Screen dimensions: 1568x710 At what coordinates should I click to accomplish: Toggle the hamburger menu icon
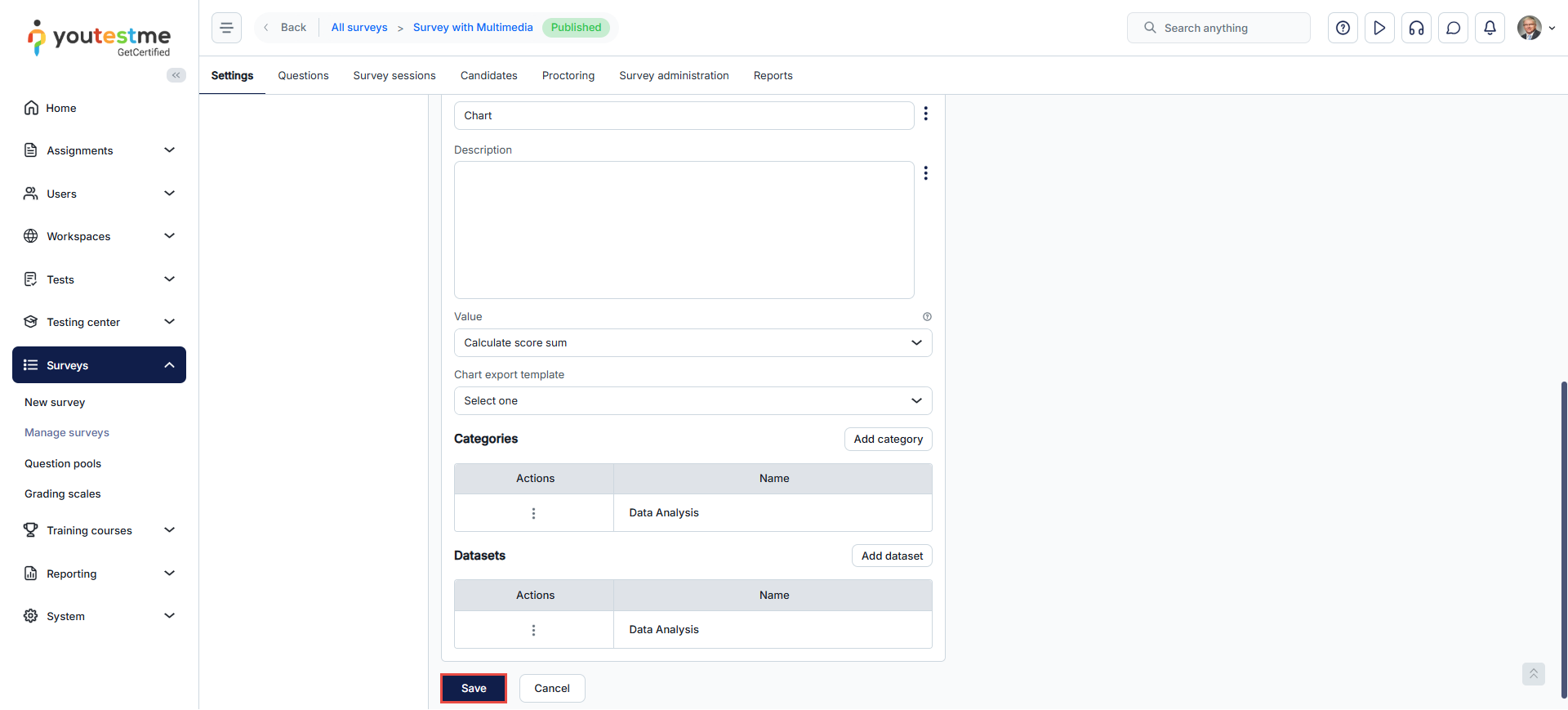click(x=226, y=28)
